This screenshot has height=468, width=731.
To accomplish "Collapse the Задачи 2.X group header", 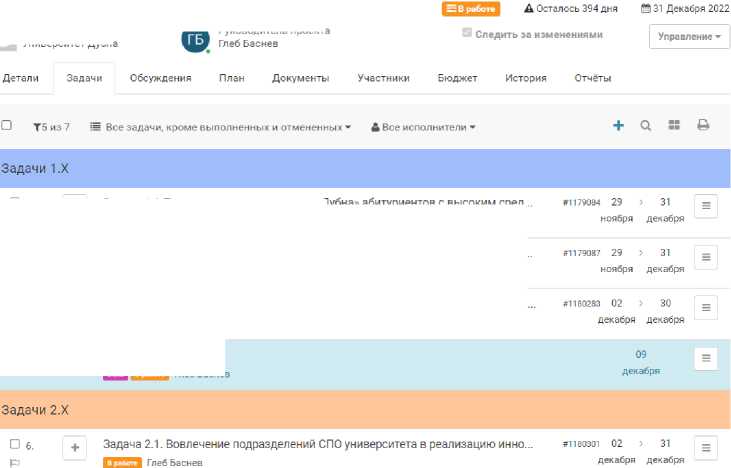I will tap(365, 410).
